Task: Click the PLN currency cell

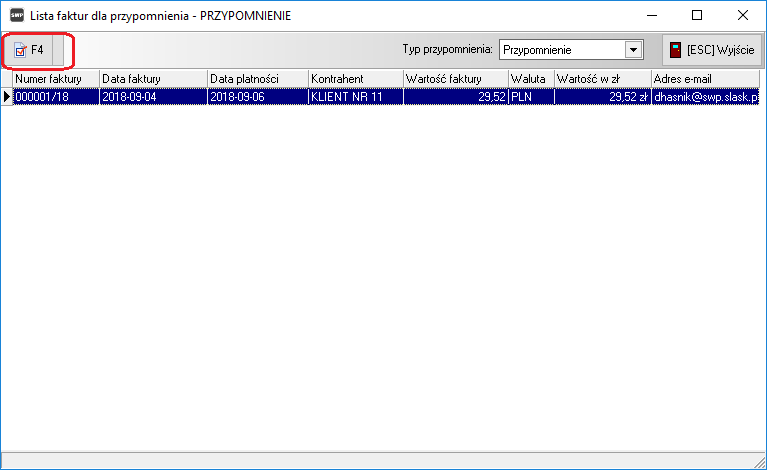Action: [530, 97]
